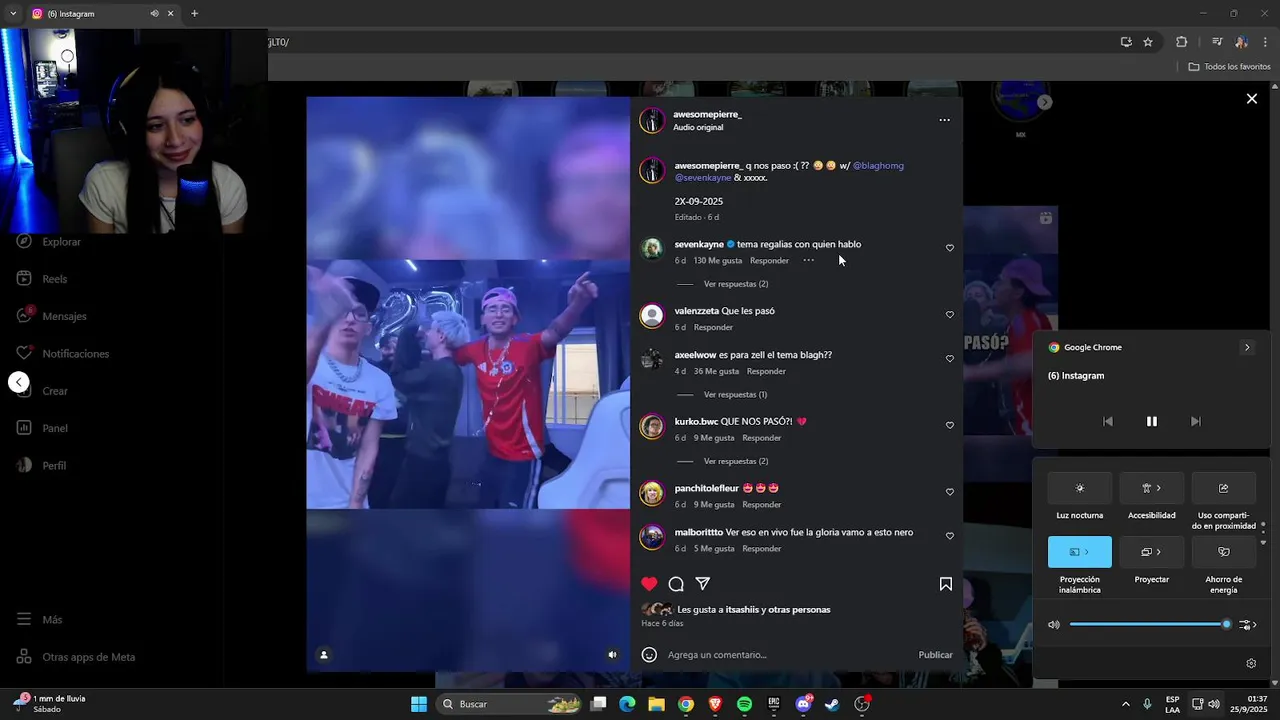Reply to malborittto's comment
The width and height of the screenshot is (1280, 720).
pyautogui.click(x=761, y=549)
